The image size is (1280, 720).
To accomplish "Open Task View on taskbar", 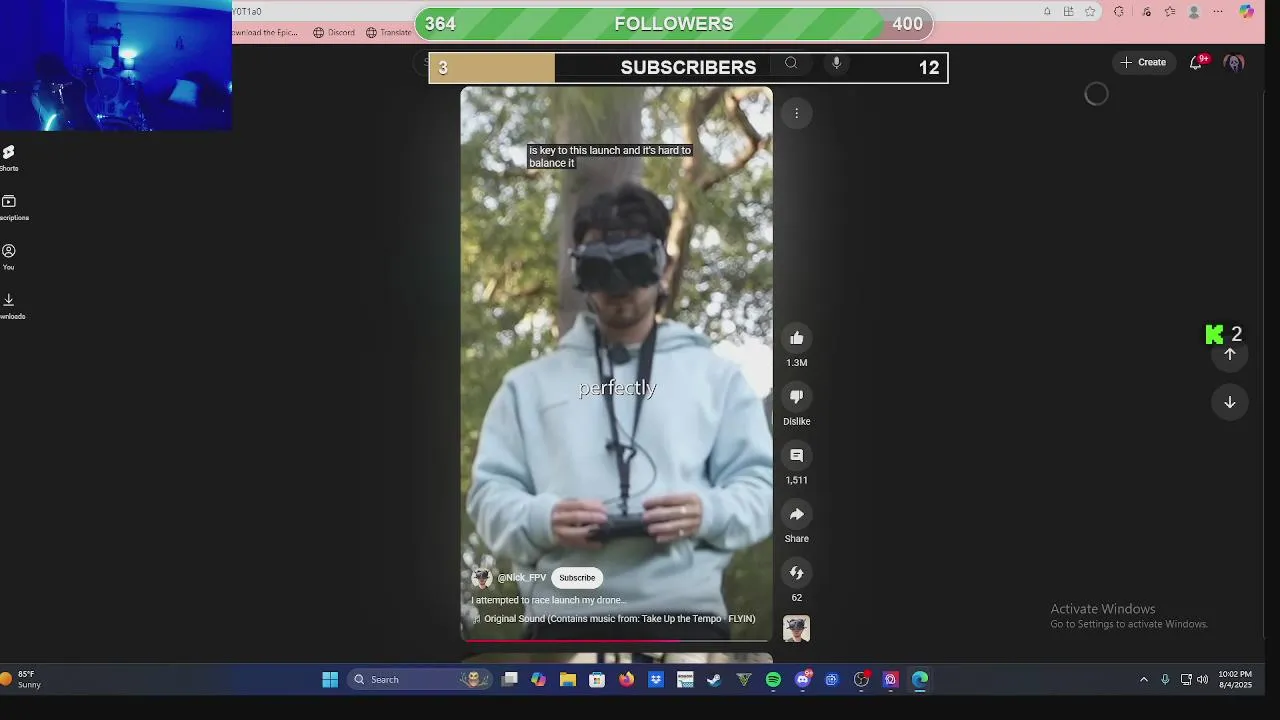I will point(510,680).
